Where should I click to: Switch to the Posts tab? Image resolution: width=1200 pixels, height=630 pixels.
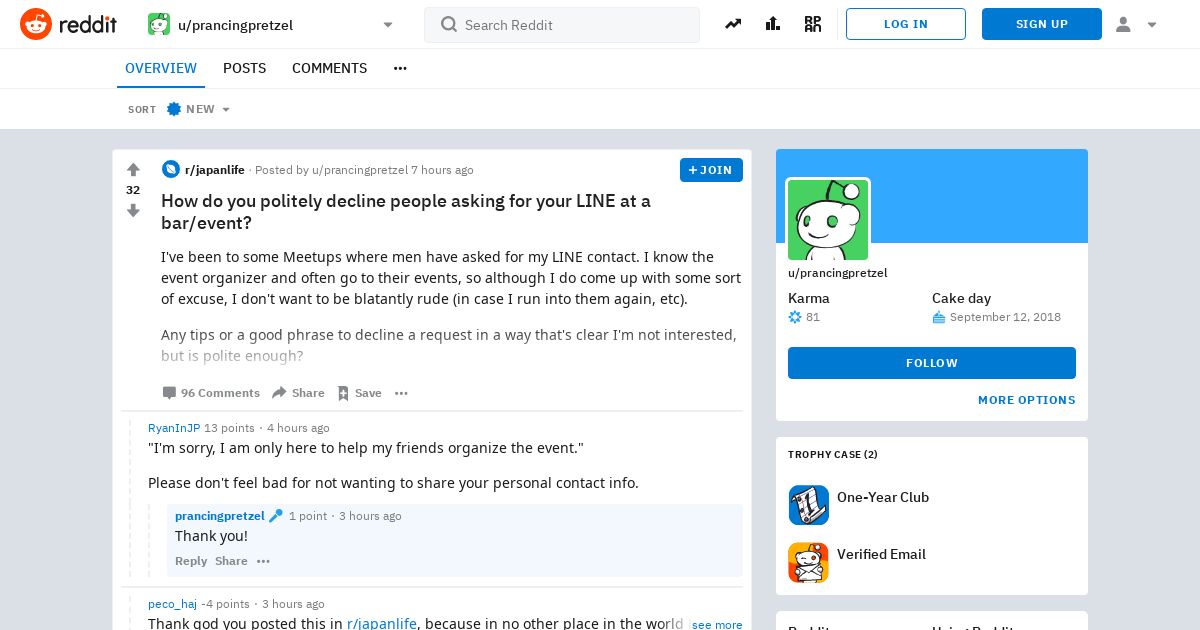[244, 68]
